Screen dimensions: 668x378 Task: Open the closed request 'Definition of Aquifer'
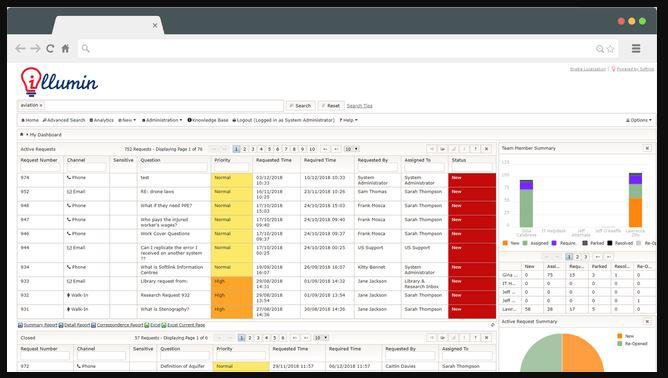[182, 366]
